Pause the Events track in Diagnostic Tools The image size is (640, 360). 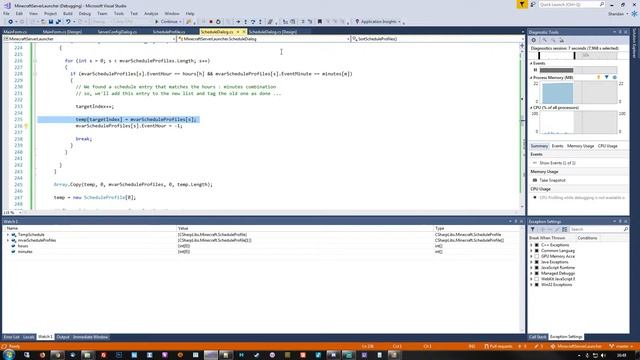pos(535,70)
